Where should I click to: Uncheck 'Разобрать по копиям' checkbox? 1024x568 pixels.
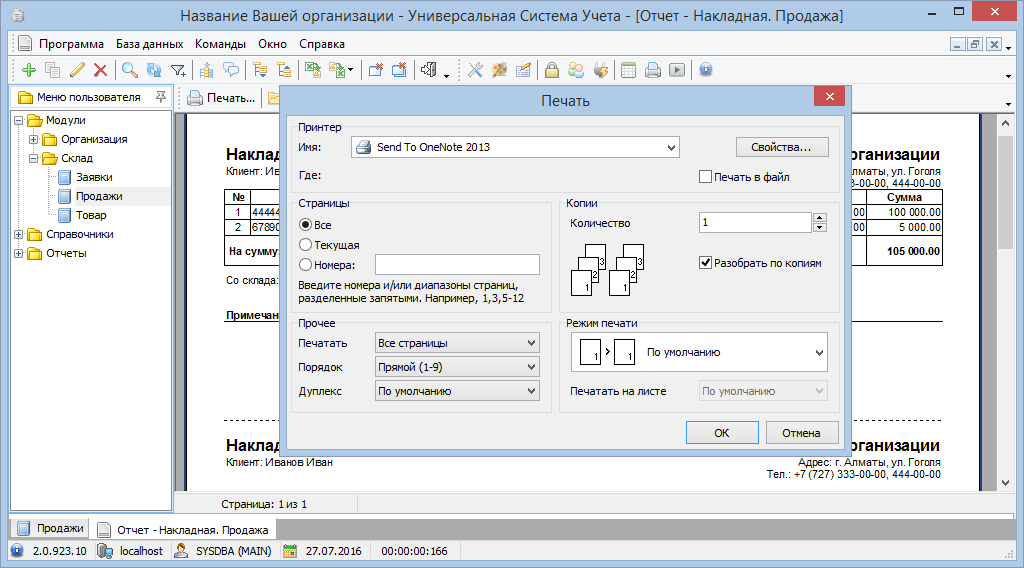click(705, 263)
